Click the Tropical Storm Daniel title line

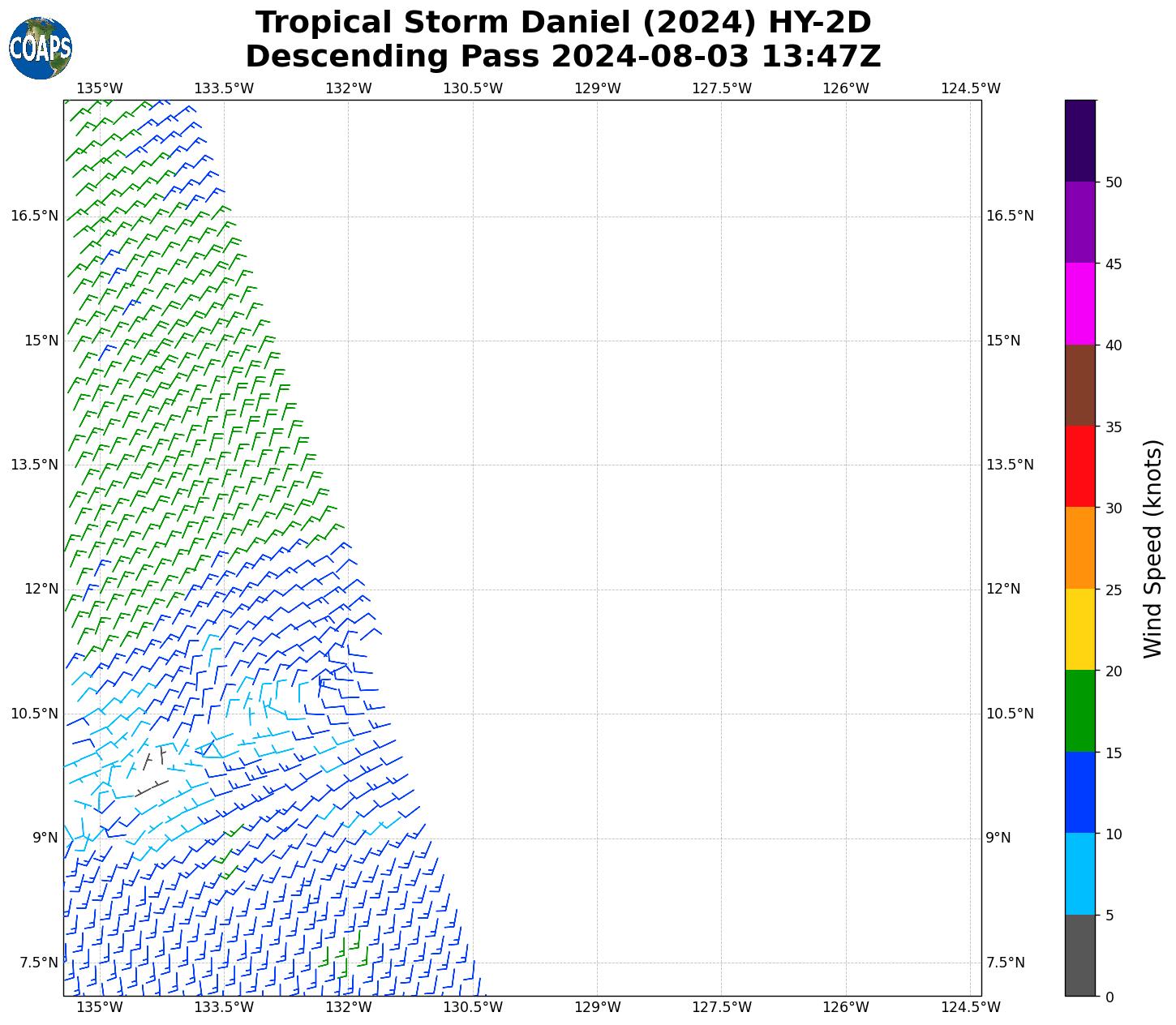click(563, 23)
